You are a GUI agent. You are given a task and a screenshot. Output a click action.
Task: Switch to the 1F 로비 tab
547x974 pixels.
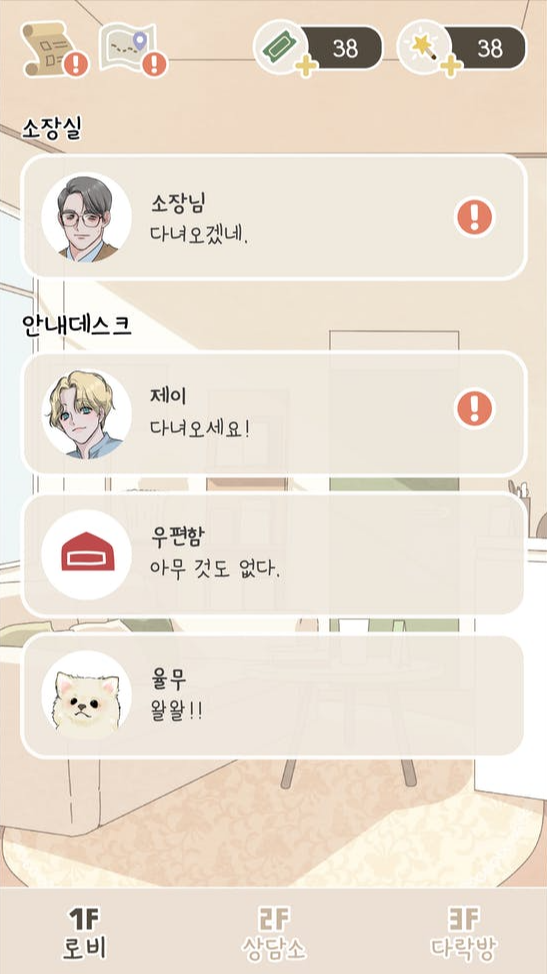85,932
